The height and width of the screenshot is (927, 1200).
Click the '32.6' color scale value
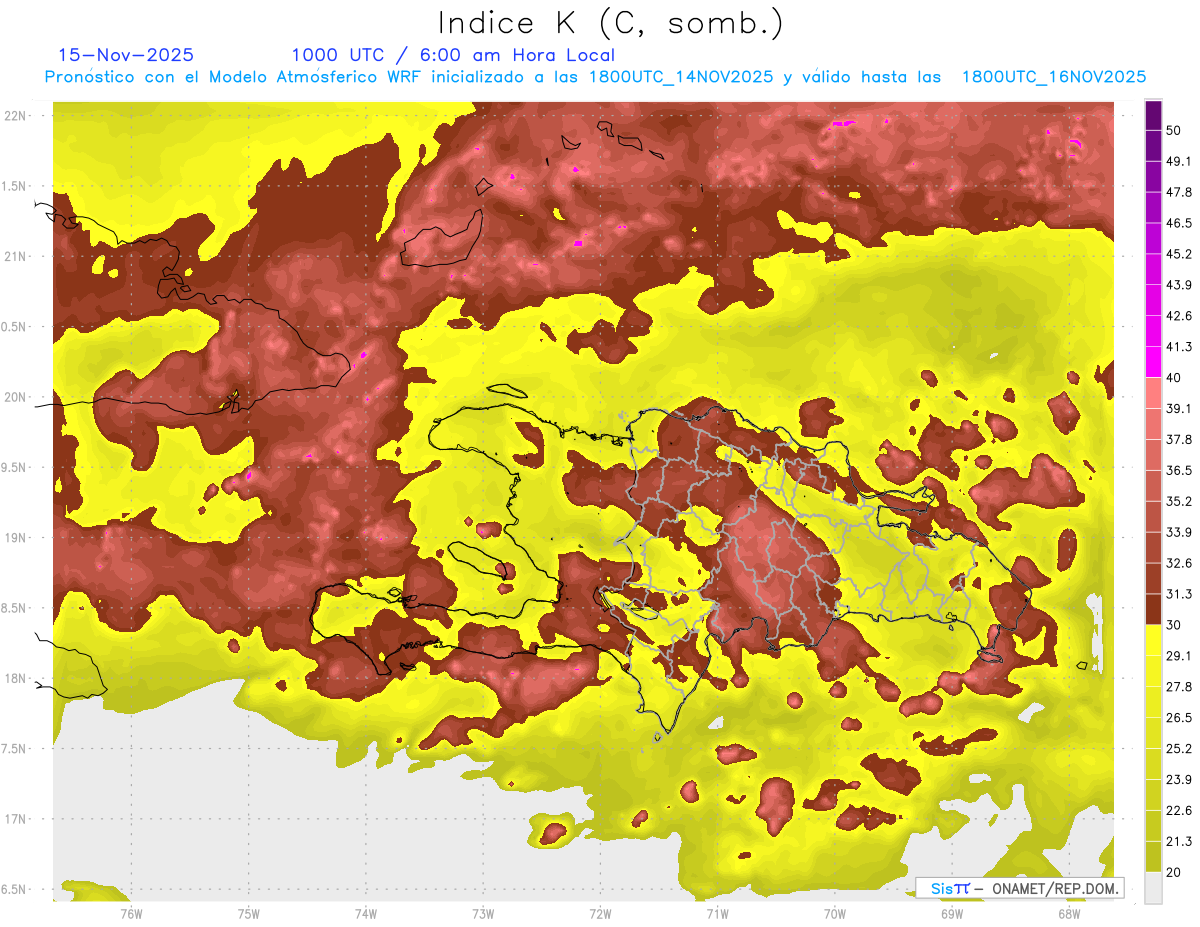1179,563
